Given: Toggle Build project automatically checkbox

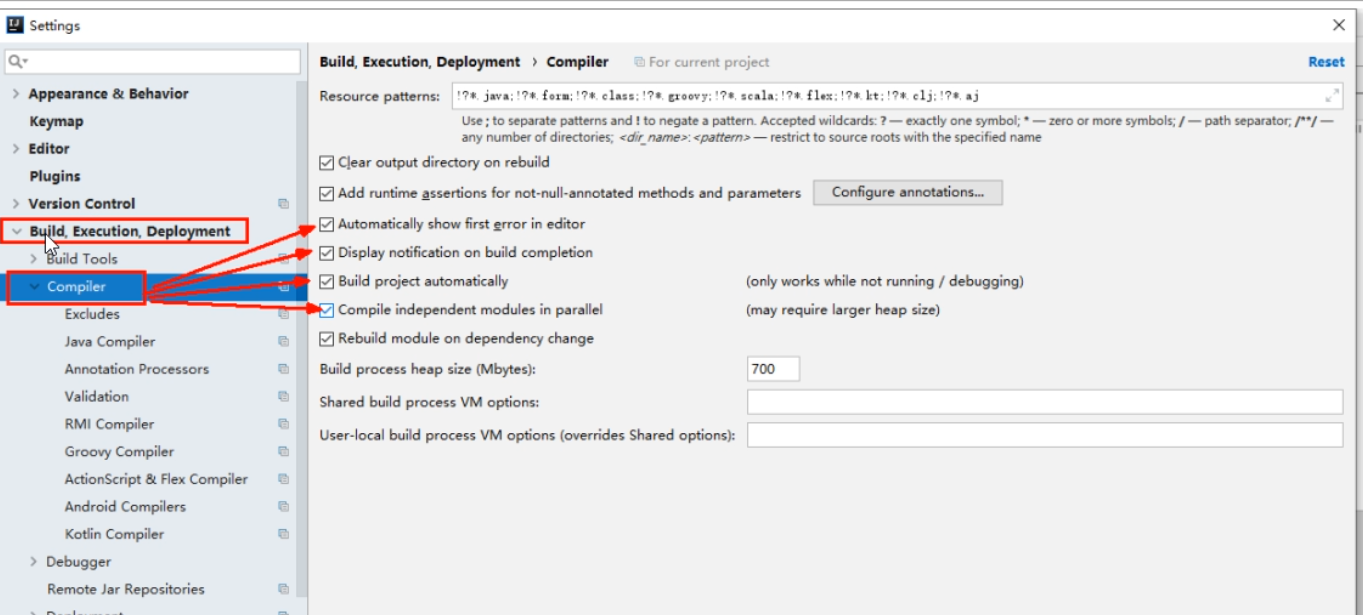Looking at the screenshot, I should click(327, 281).
